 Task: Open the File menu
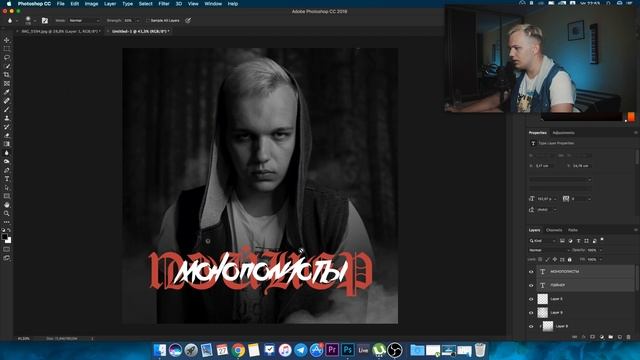click(60, 4)
